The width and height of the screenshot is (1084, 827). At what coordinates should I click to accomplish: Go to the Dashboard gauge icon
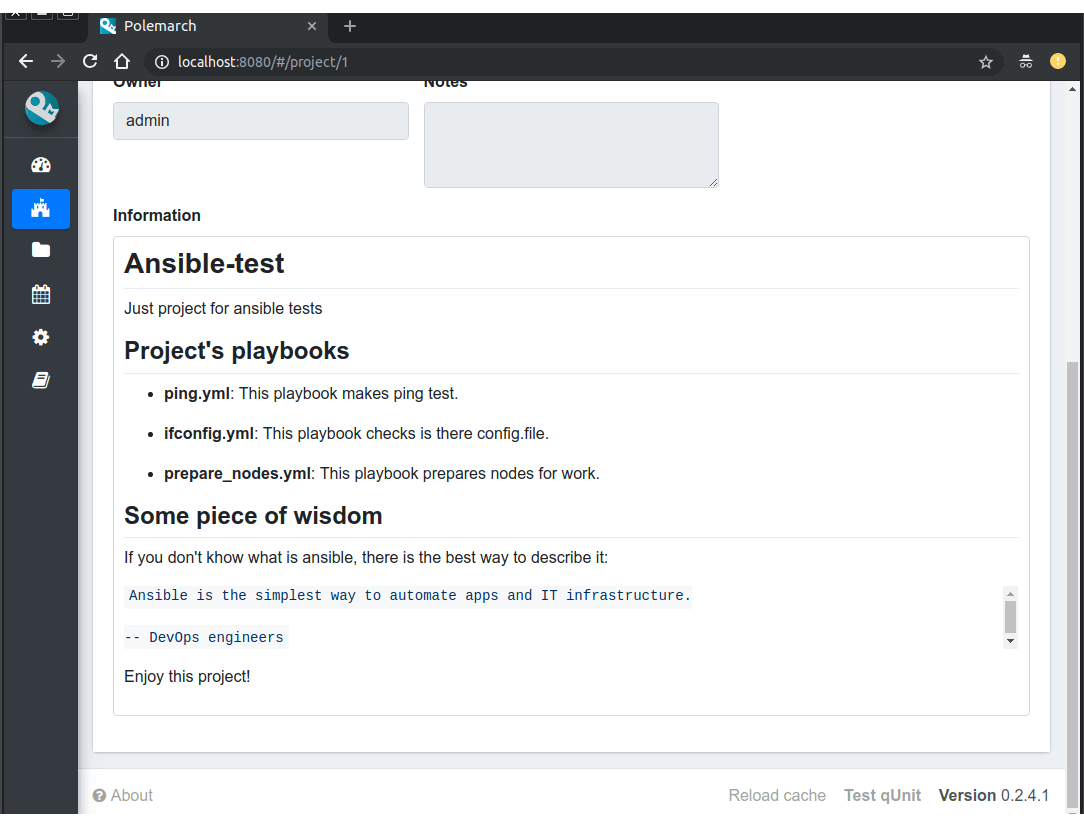coord(41,165)
